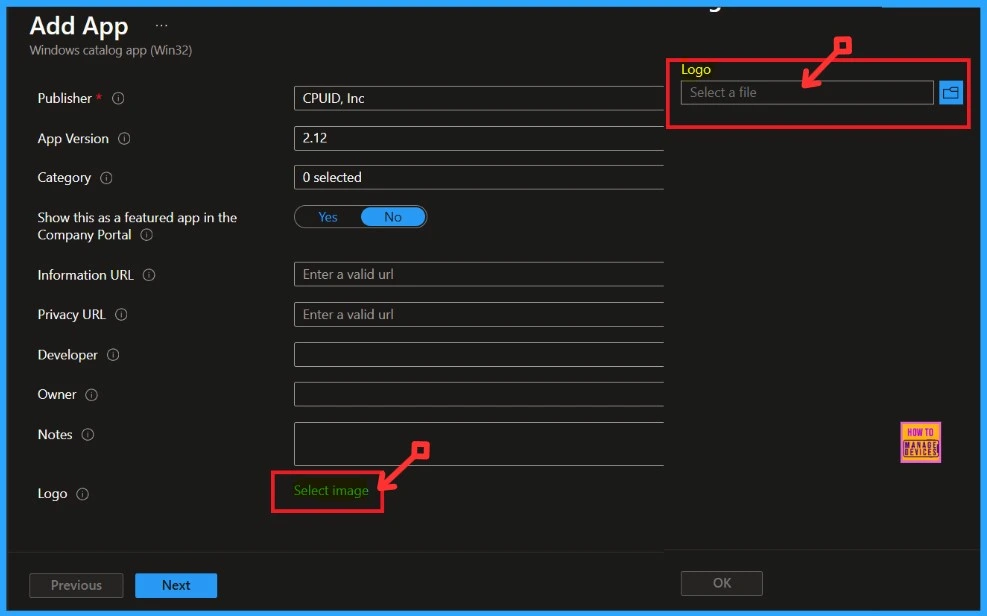Viewport: 987px width, 616px height.
Task: Click the Category info icon
Action: point(106,178)
